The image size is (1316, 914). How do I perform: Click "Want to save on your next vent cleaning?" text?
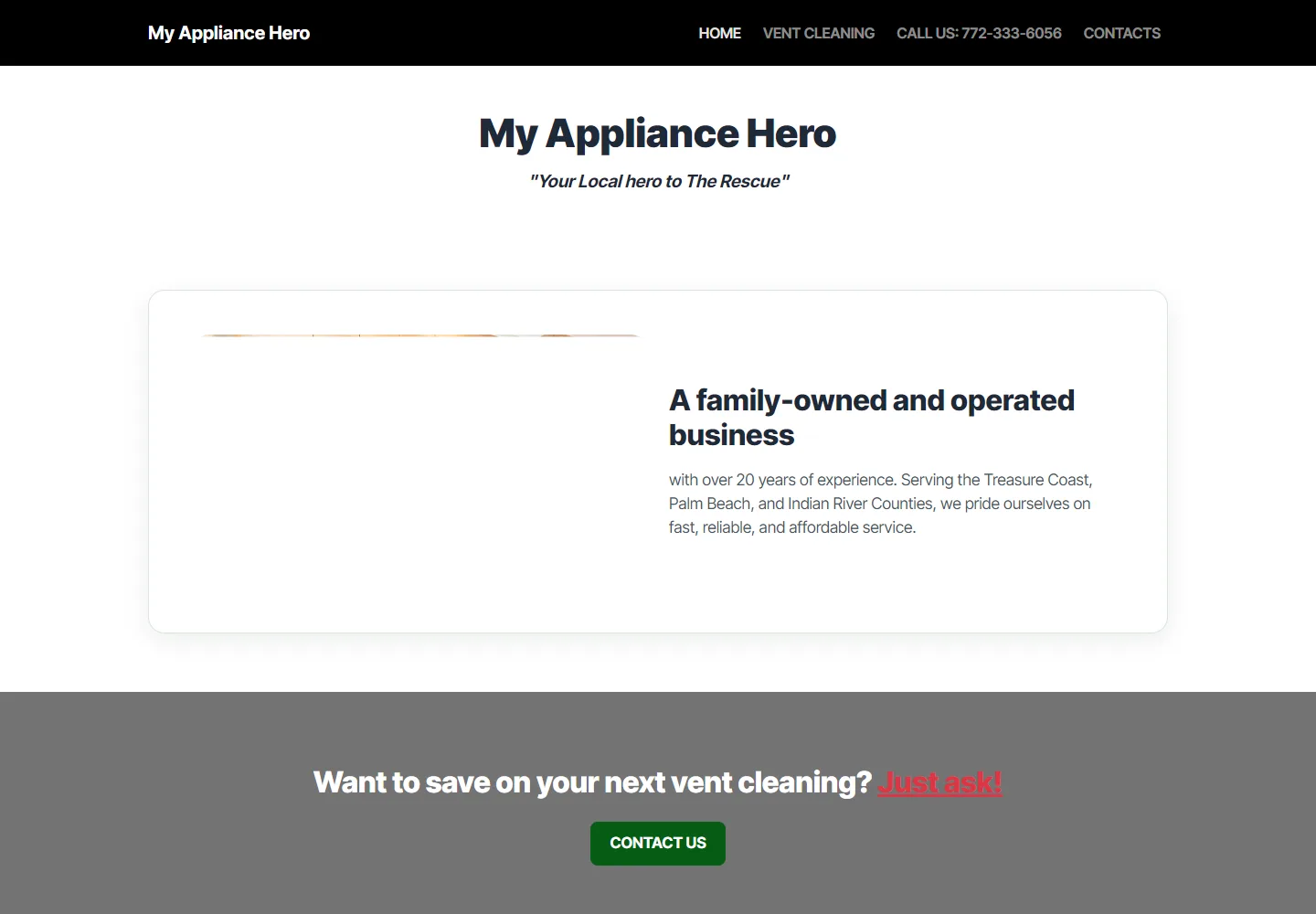click(x=593, y=782)
